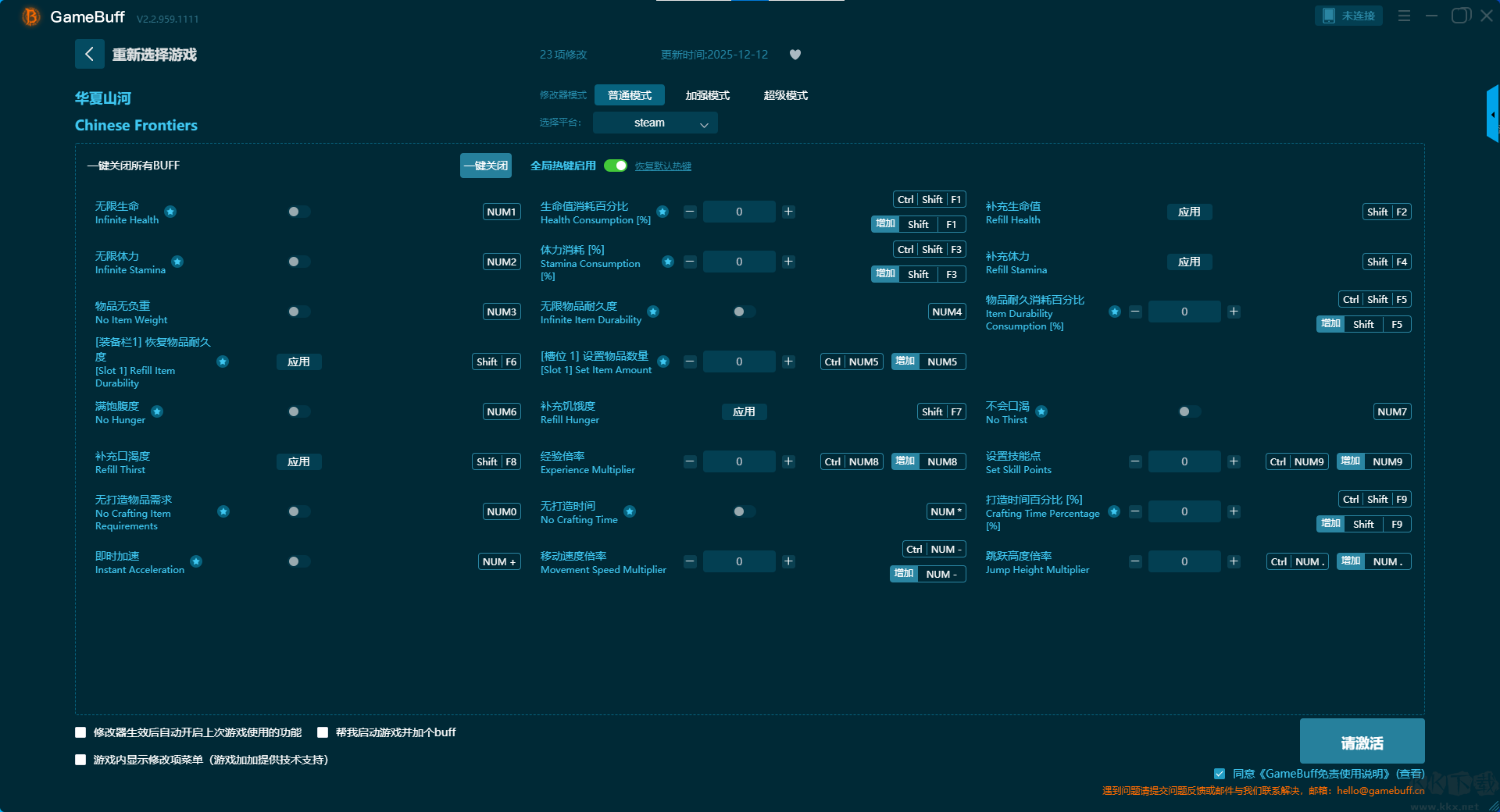Increase the Experience Multiplier value
1500x812 pixels.
point(788,461)
